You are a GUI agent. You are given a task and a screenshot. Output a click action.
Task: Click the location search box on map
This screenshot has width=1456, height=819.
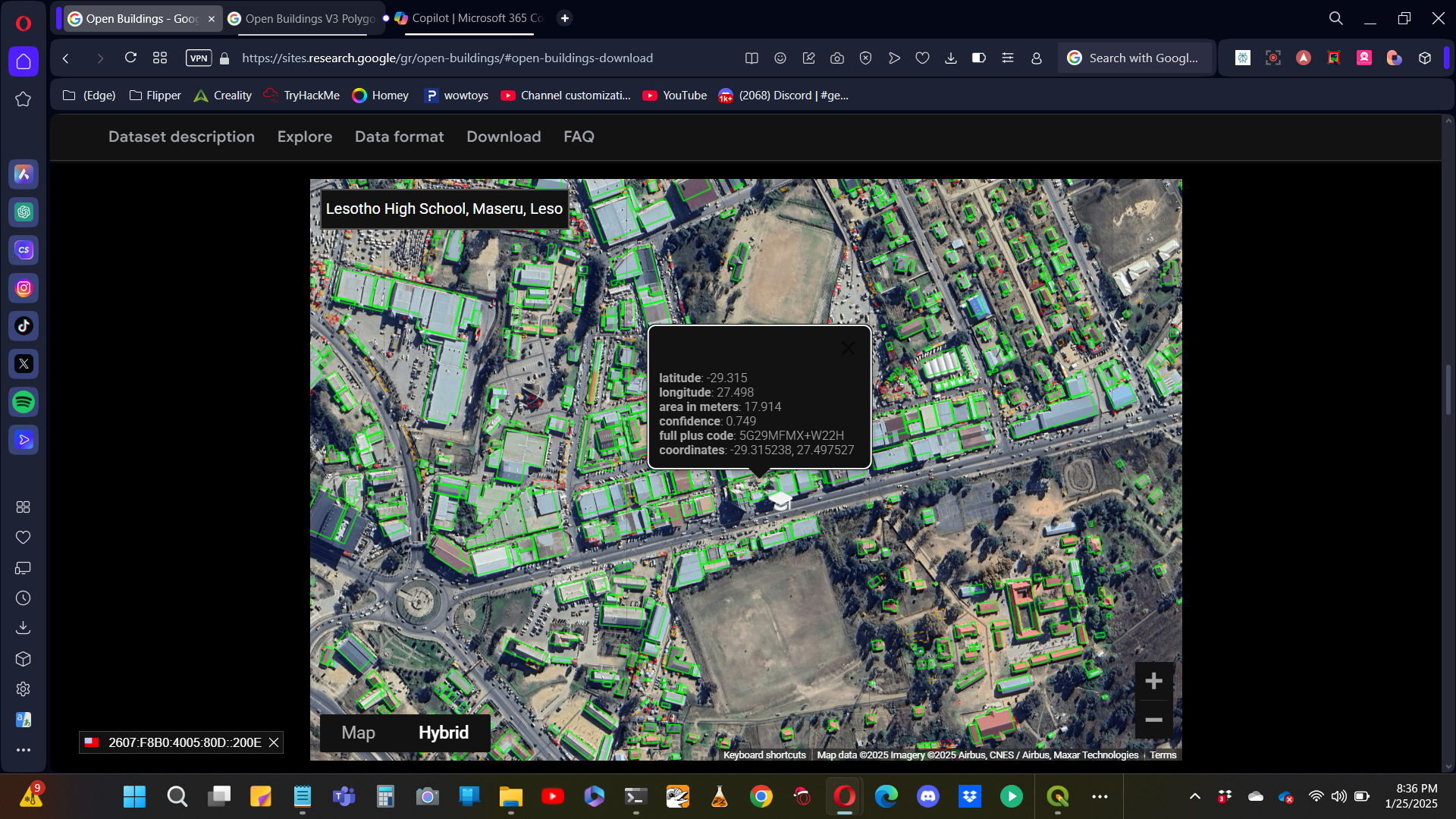tap(444, 209)
